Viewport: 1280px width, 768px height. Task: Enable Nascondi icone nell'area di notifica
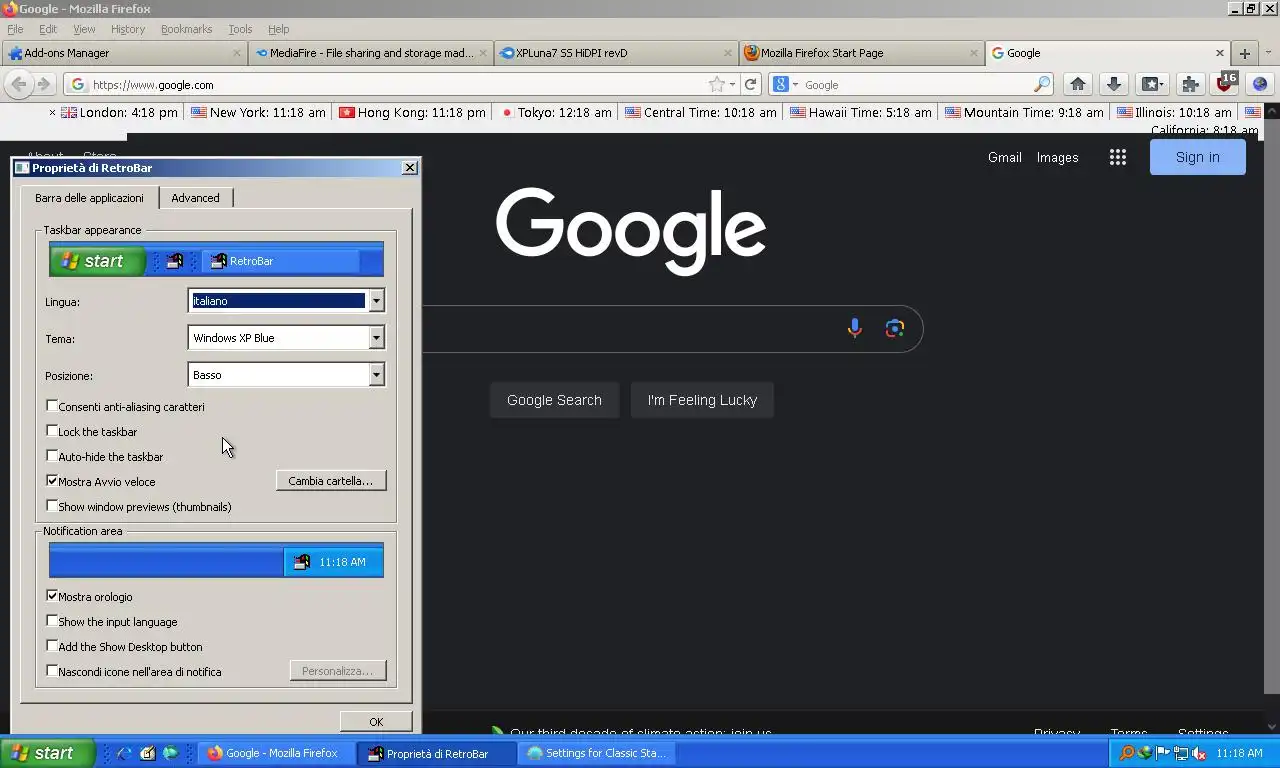click(52, 671)
